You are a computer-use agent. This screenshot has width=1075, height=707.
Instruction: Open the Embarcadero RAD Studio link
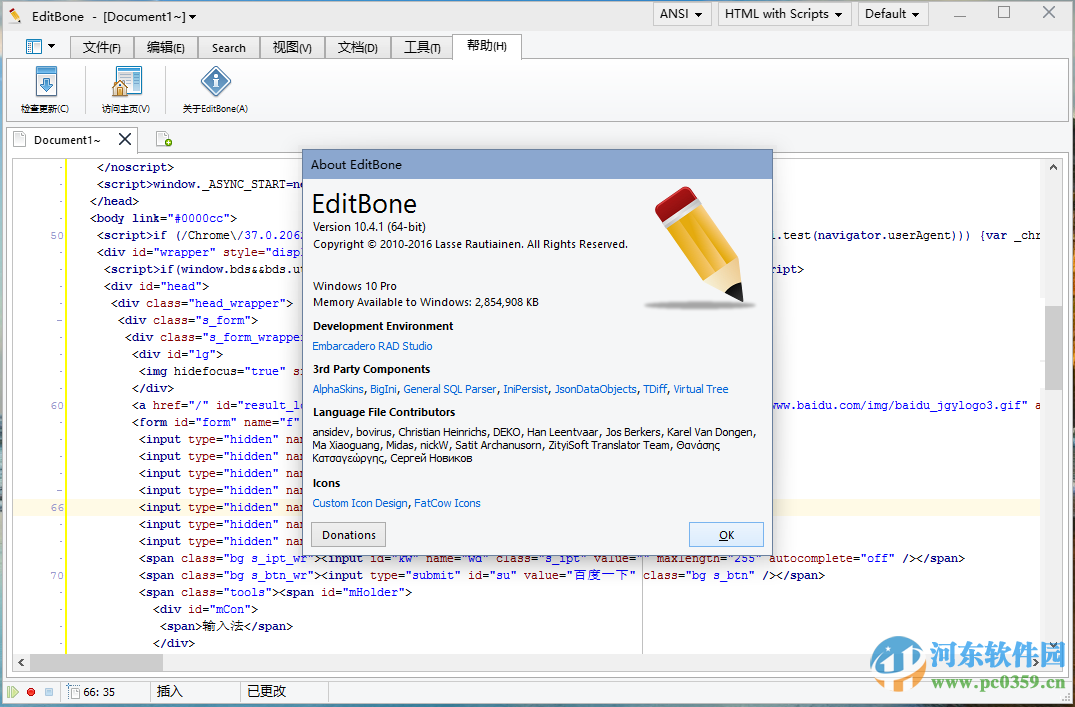[x=372, y=346]
